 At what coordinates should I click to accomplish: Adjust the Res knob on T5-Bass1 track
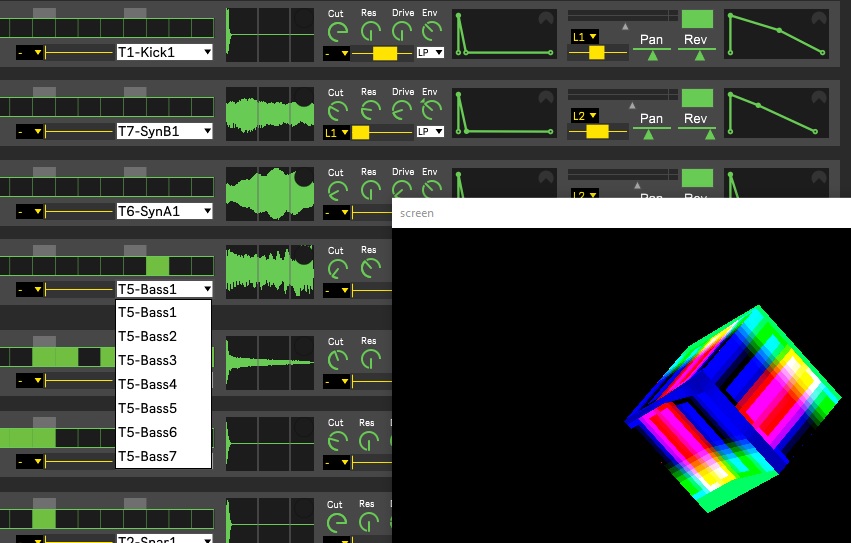point(370,268)
